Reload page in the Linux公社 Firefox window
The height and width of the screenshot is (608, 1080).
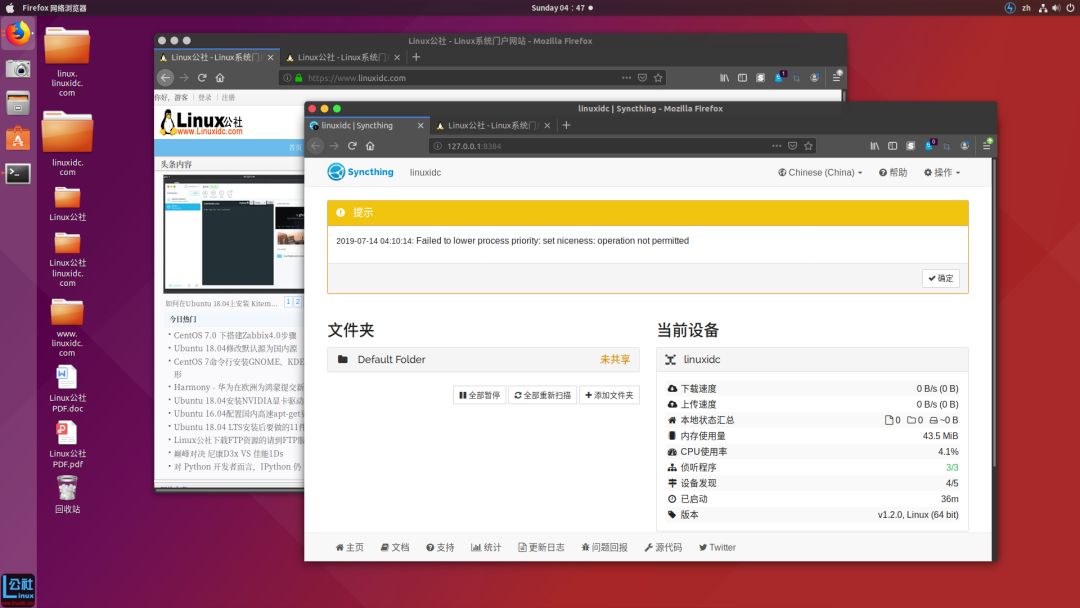tap(202, 78)
